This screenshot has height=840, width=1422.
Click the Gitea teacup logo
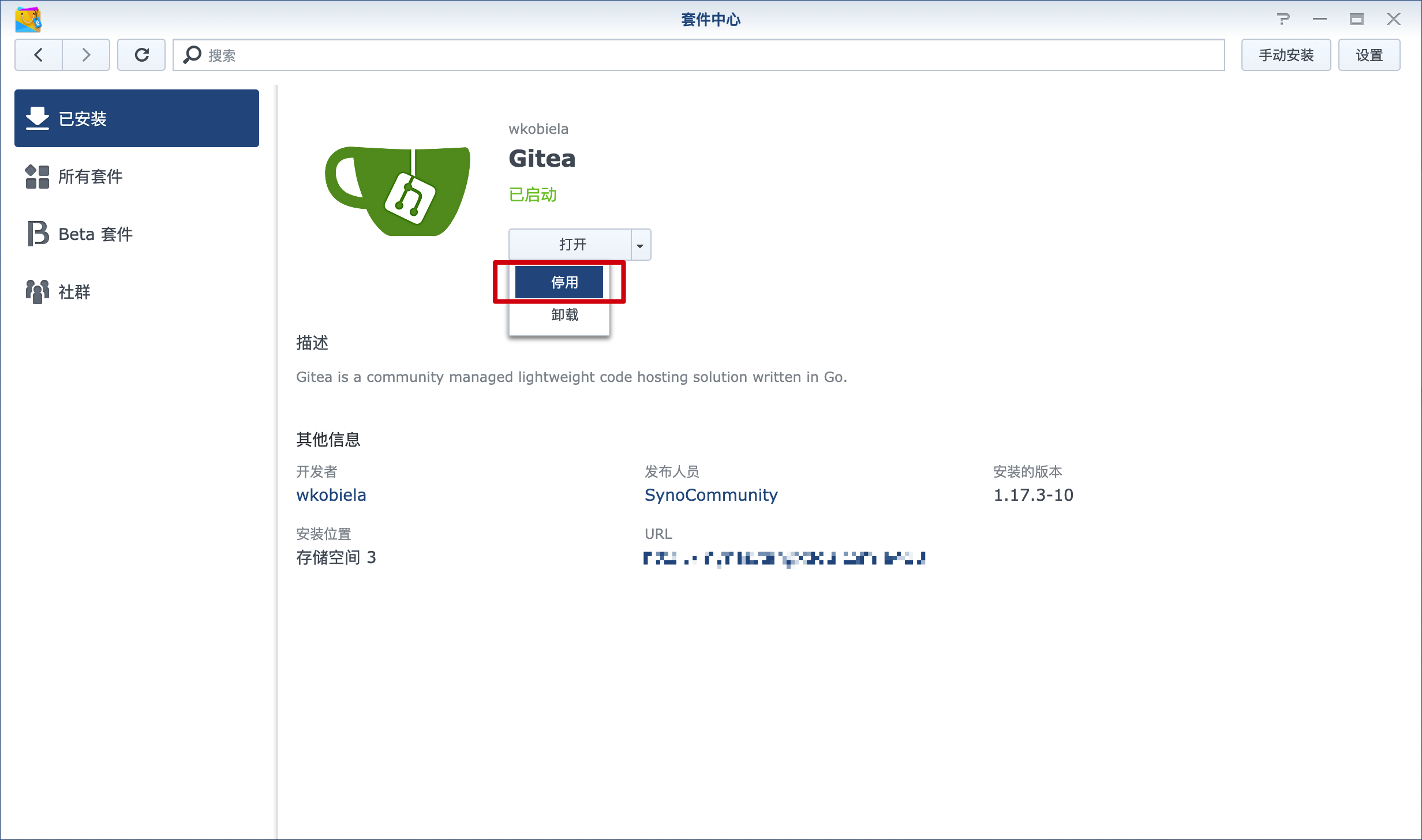tap(398, 192)
